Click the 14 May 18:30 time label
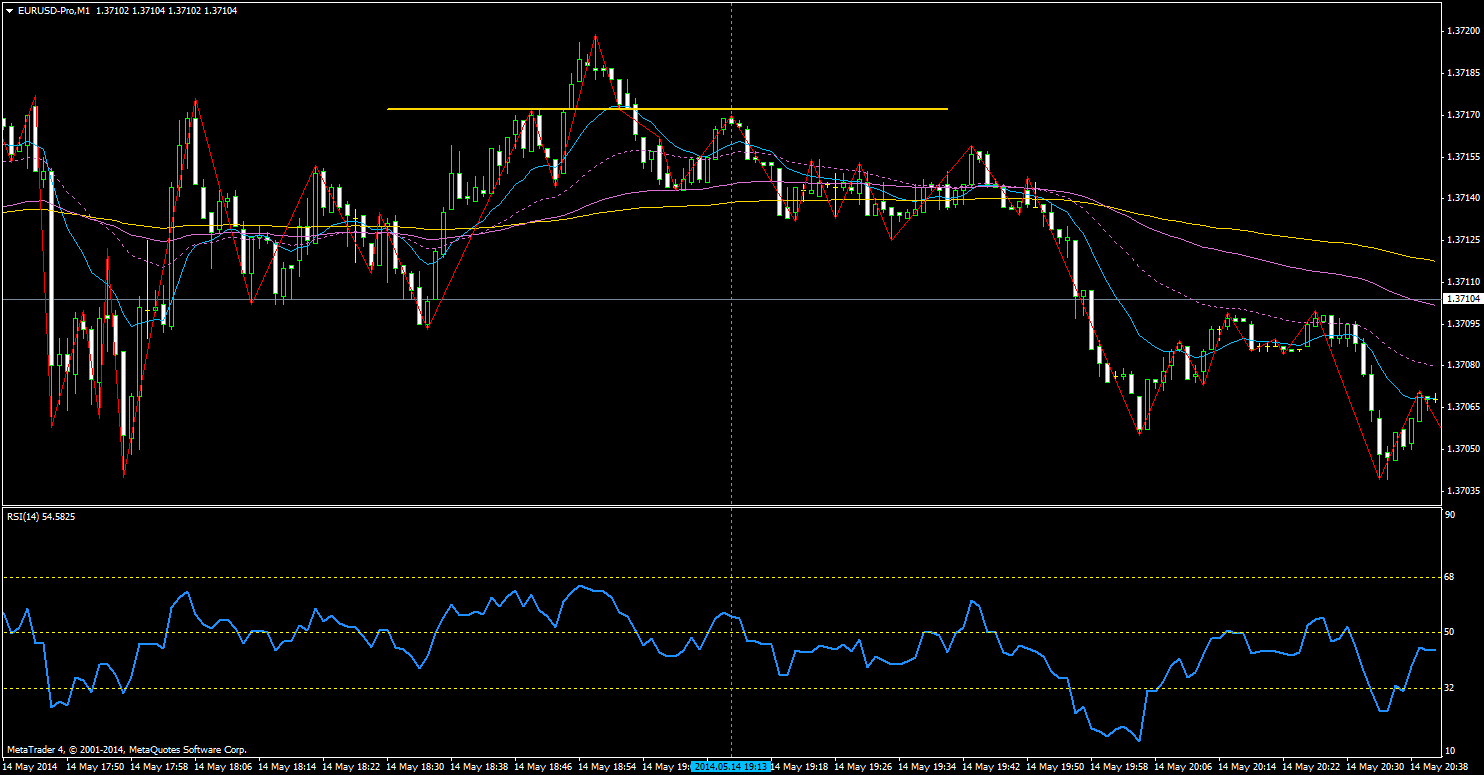The height and width of the screenshot is (775, 1484). 415,767
